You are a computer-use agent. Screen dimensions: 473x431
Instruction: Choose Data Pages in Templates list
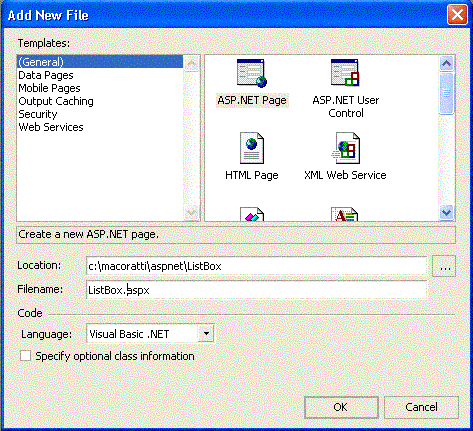[x=46, y=75]
